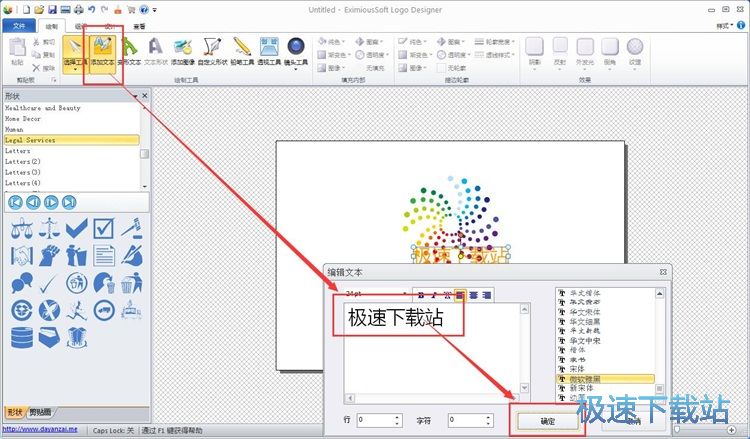This screenshot has width=750, height=439.
Task: Insert the checked box shape
Action: pos(104,229)
